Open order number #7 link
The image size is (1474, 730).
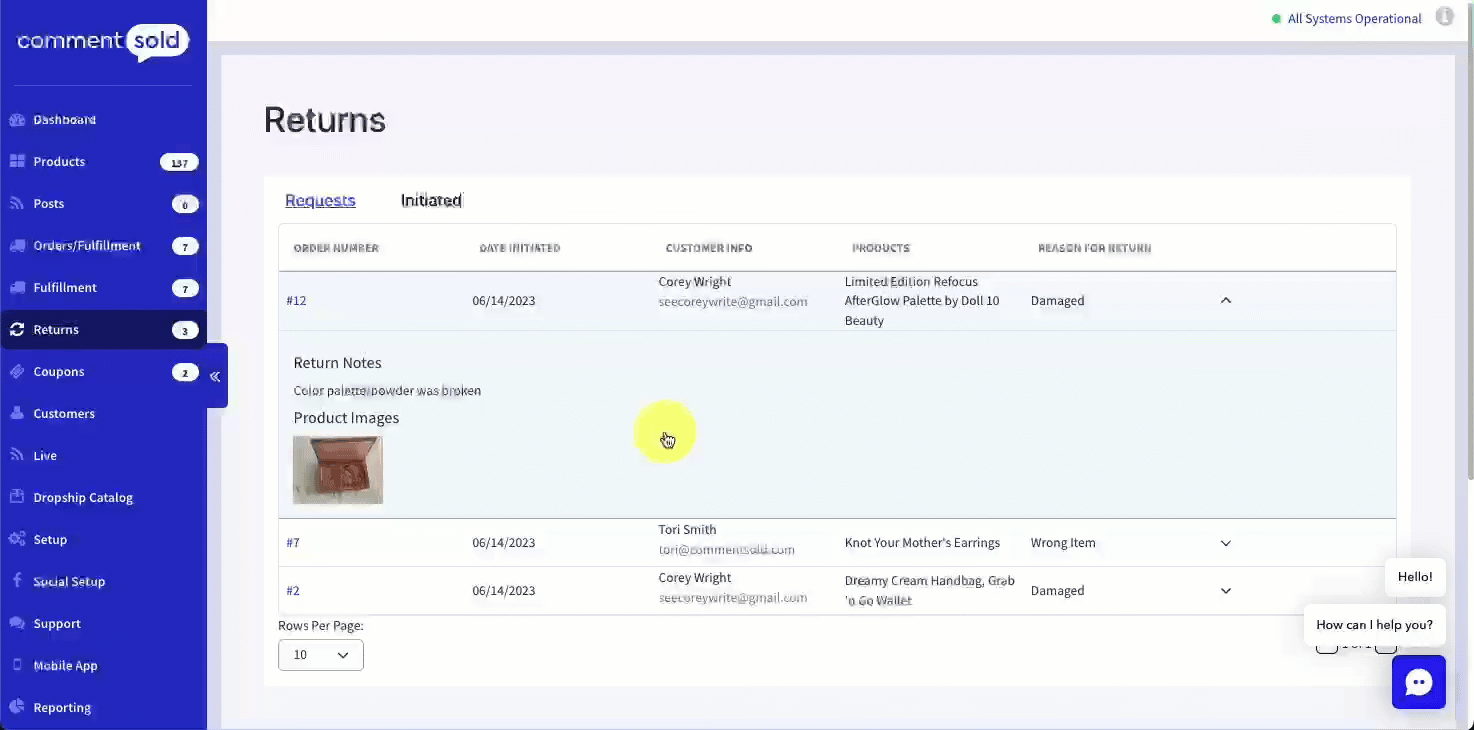pyautogui.click(x=293, y=543)
